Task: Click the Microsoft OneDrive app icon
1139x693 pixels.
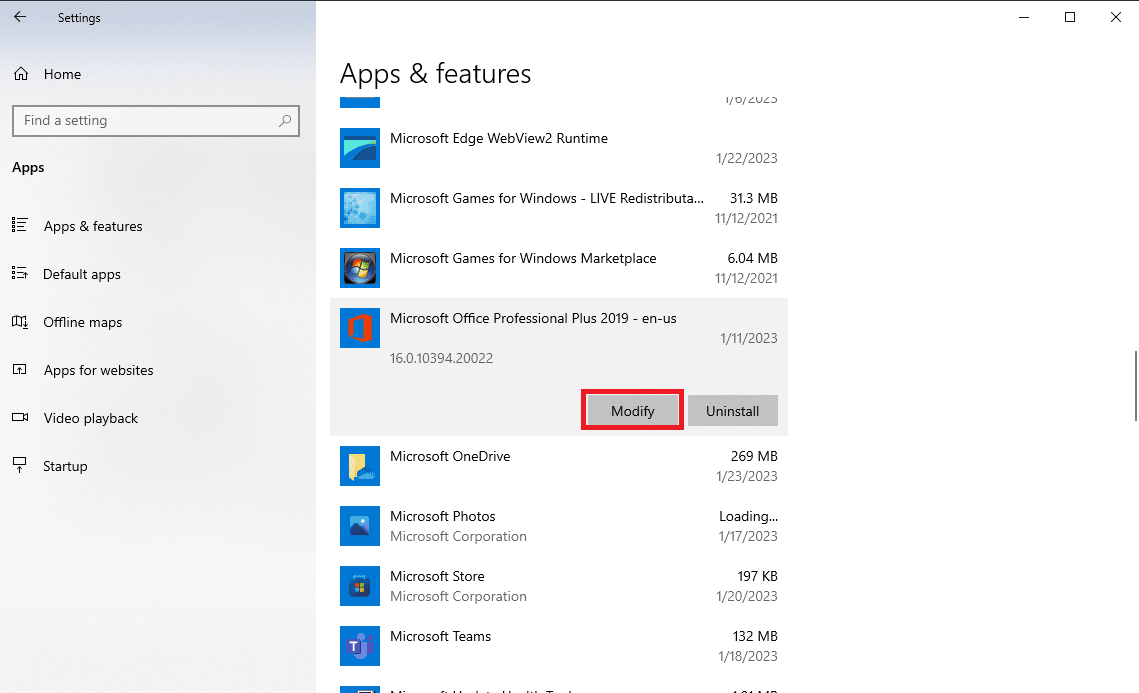Action: coord(360,466)
